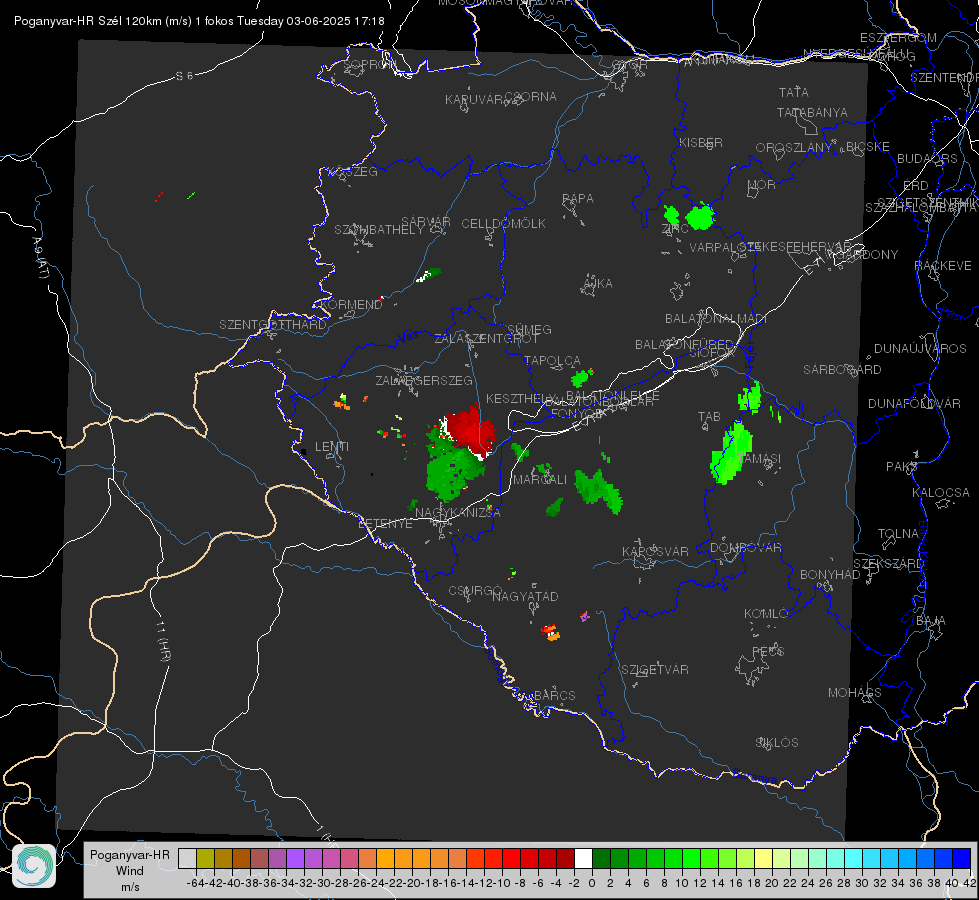Click the '11 (HR)' road label
The image size is (979, 900).
point(162,643)
